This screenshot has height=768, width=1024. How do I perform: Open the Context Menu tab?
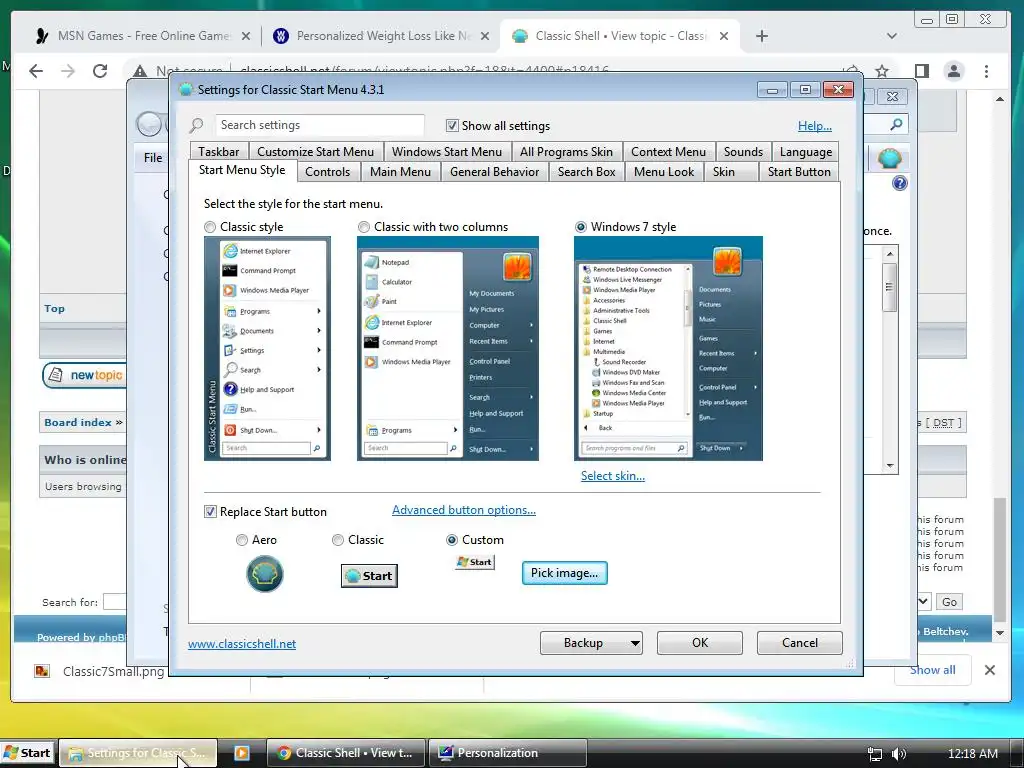point(668,152)
